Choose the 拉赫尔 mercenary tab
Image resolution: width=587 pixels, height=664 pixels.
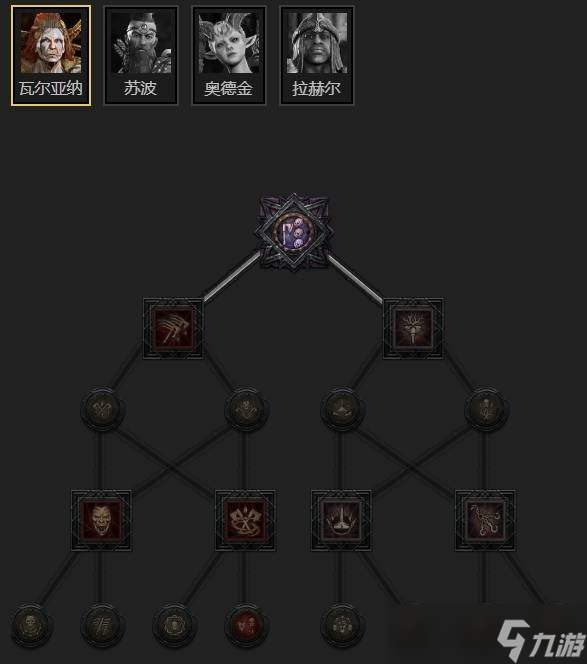[x=317, y=55]
